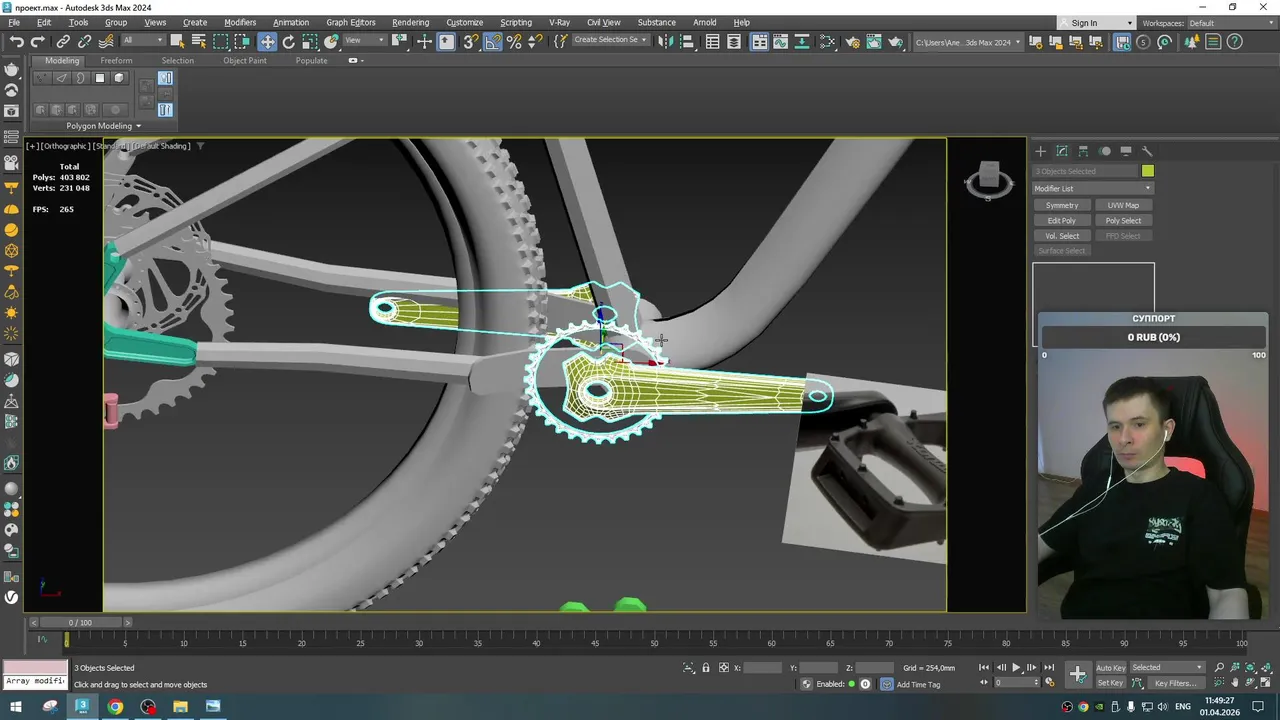This screenshot has height=720, width=1280.
Task: Open the project path dropdown
Action: pos(968,41)
